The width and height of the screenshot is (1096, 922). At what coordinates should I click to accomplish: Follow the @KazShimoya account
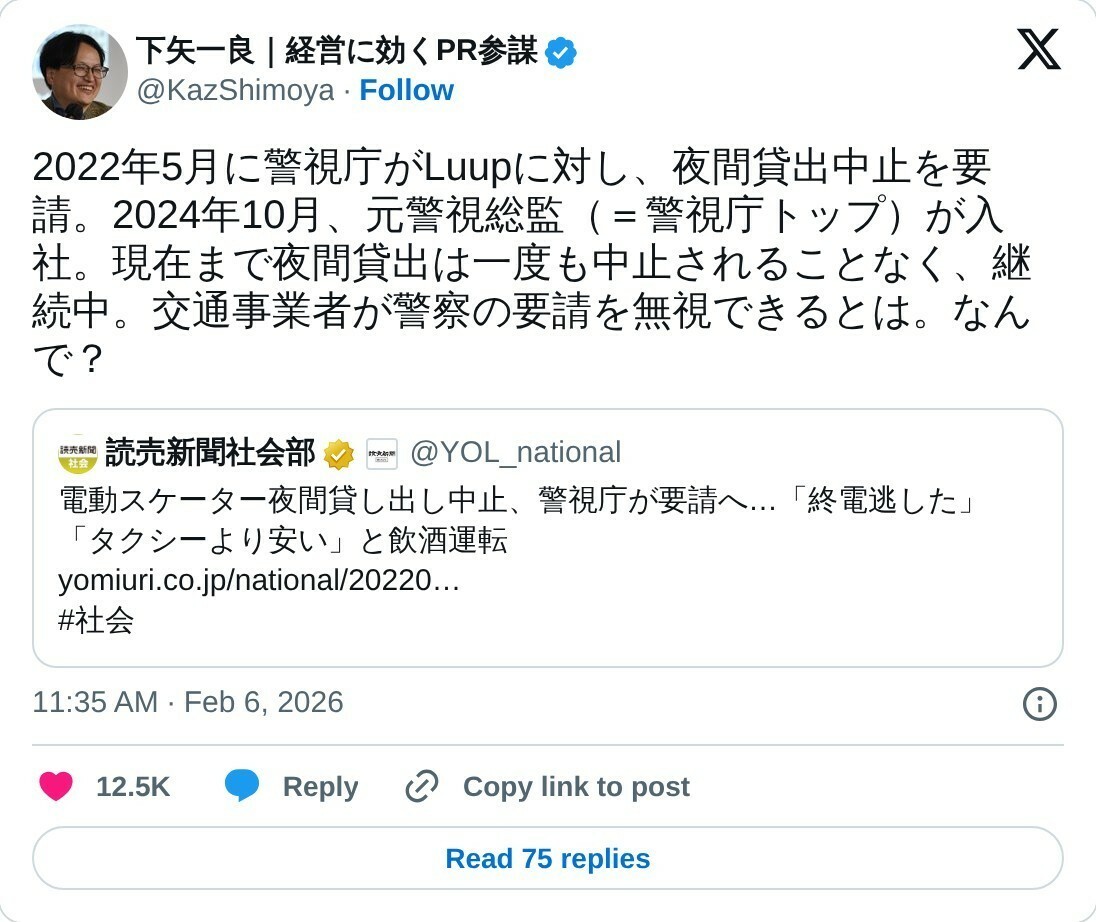click(406, 91)
